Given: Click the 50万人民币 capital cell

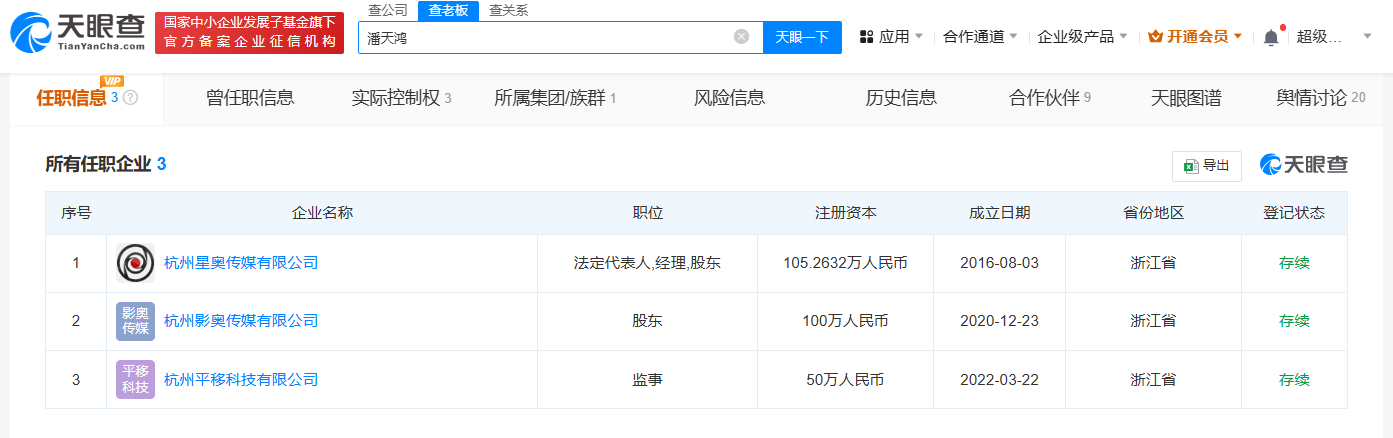Looking at the screenshot, I should (845, 379).
